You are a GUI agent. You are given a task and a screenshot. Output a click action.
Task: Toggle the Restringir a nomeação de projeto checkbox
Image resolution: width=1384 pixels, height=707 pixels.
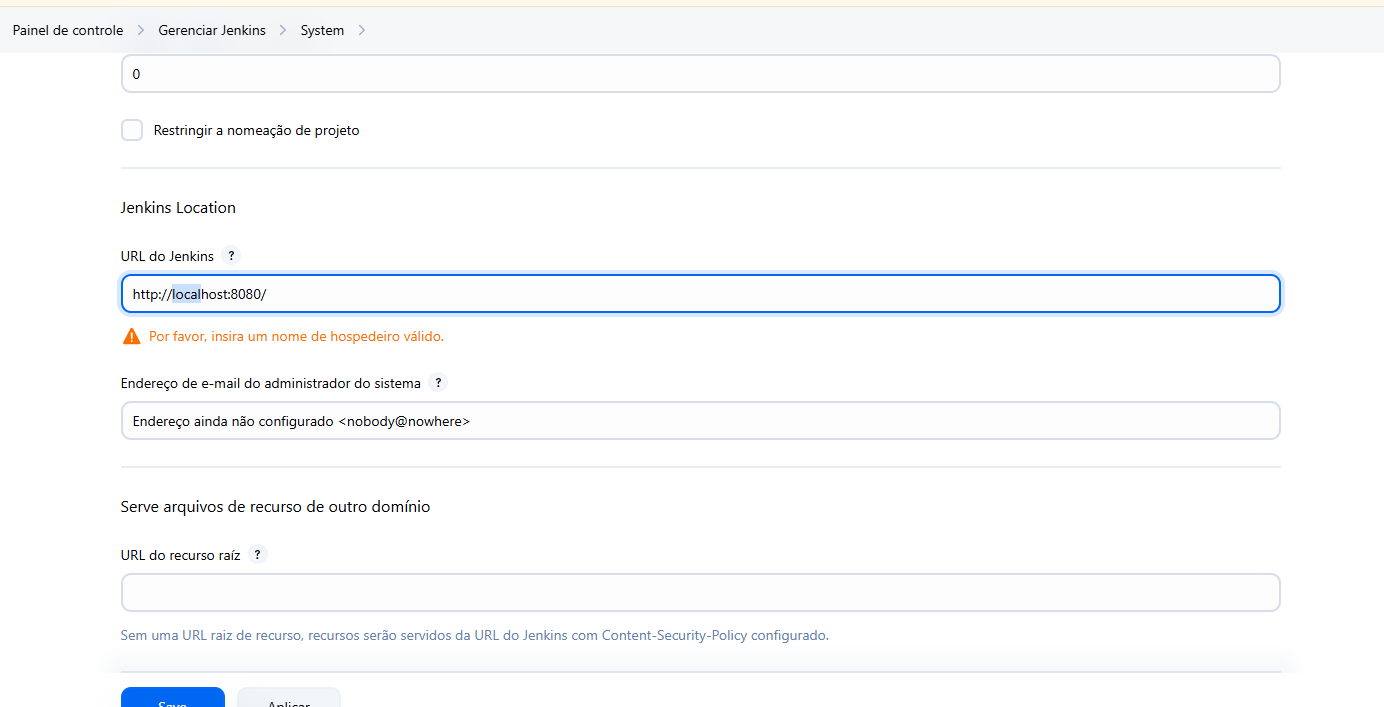point(132,130)
